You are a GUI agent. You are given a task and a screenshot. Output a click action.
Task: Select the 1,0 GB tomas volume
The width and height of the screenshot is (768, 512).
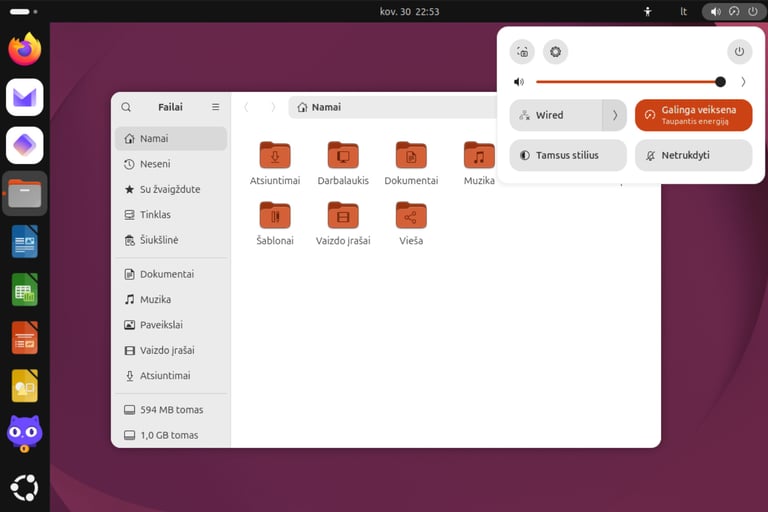click(x=171, y=435)
